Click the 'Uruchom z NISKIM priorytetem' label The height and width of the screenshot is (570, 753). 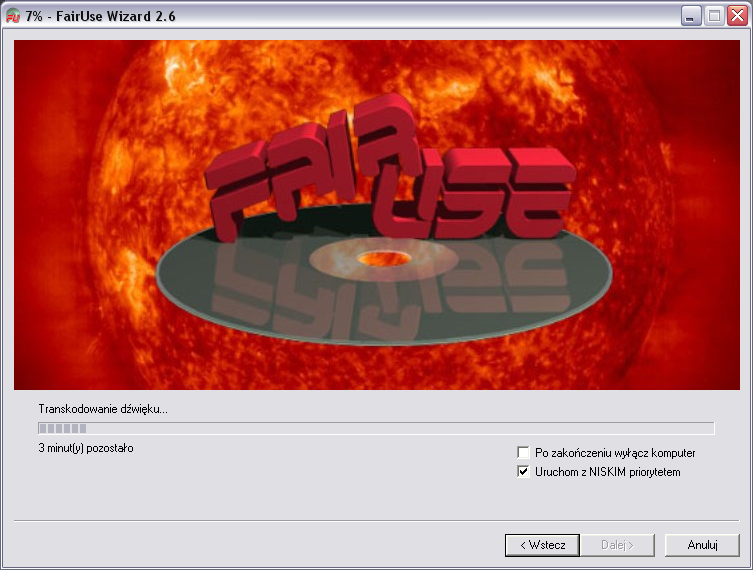click(607, 472)
